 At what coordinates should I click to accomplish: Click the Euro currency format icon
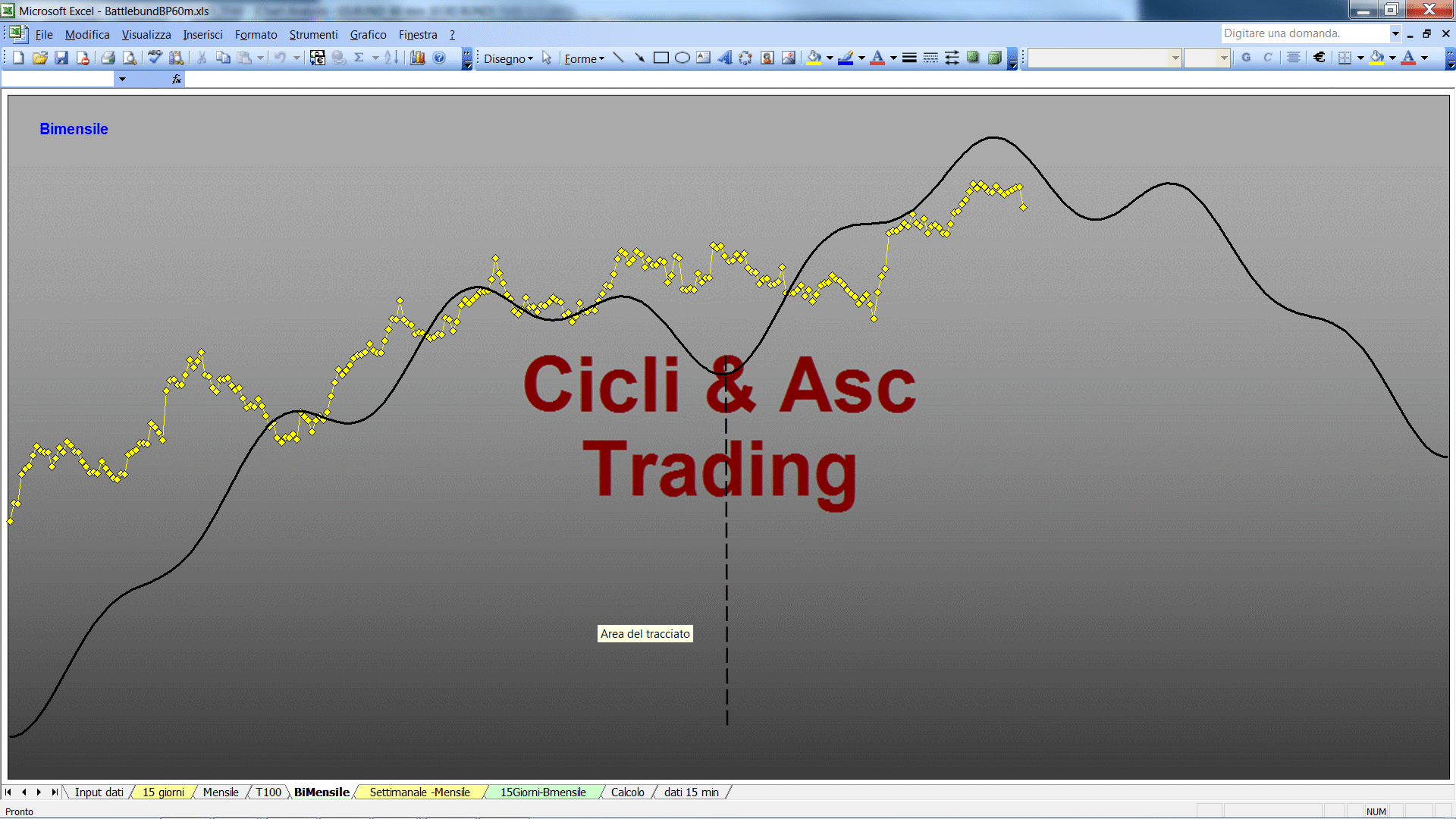click(x=1319, y=58)
